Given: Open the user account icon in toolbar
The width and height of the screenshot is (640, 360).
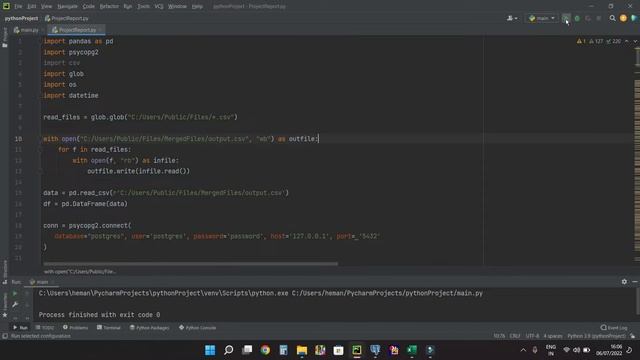Looking at the screenshot, I should tap(510, 18).
